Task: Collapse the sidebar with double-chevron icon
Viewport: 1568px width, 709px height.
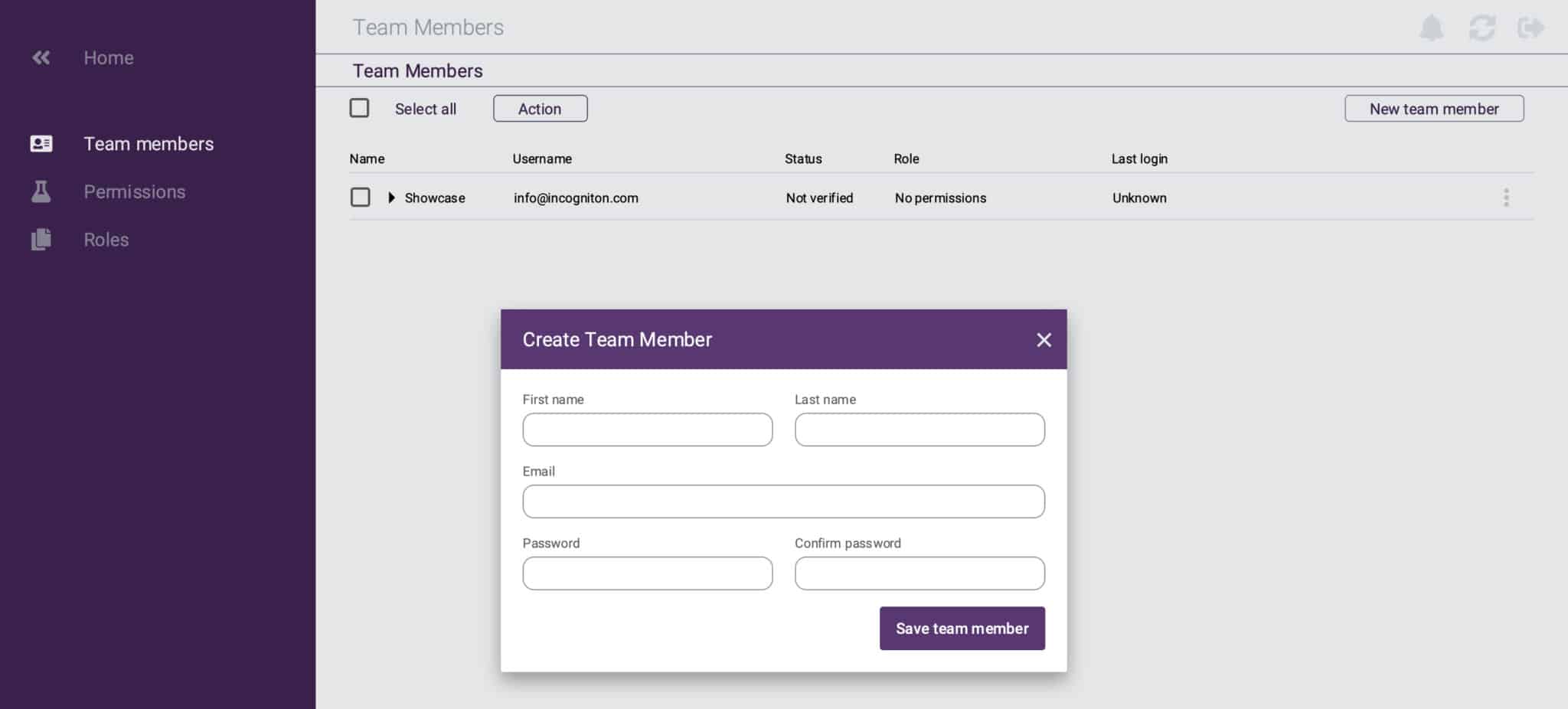Action: pyautogui.click(x=40, y=57)
